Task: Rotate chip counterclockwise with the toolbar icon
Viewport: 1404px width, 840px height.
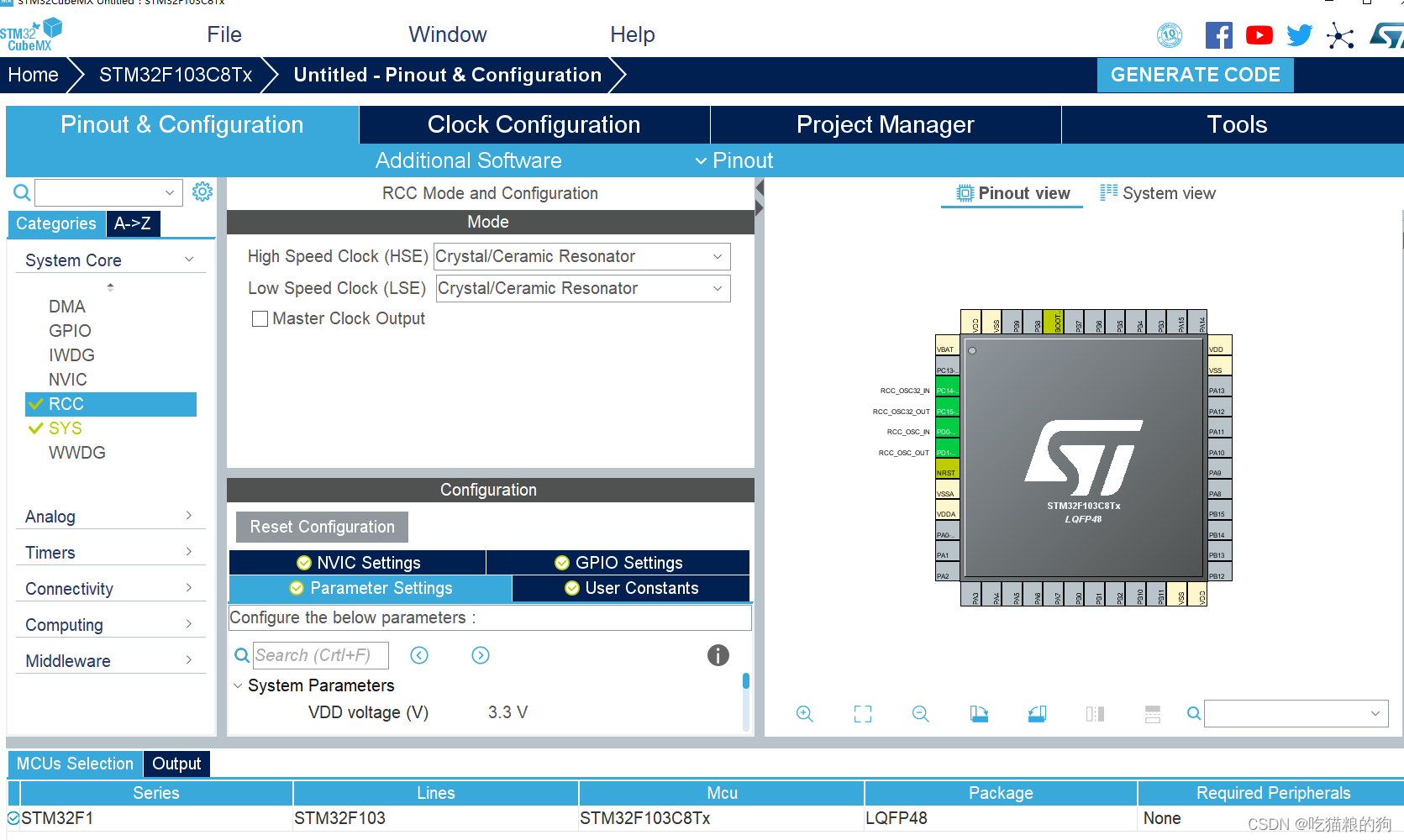Action: click(x=1037, y=714)
